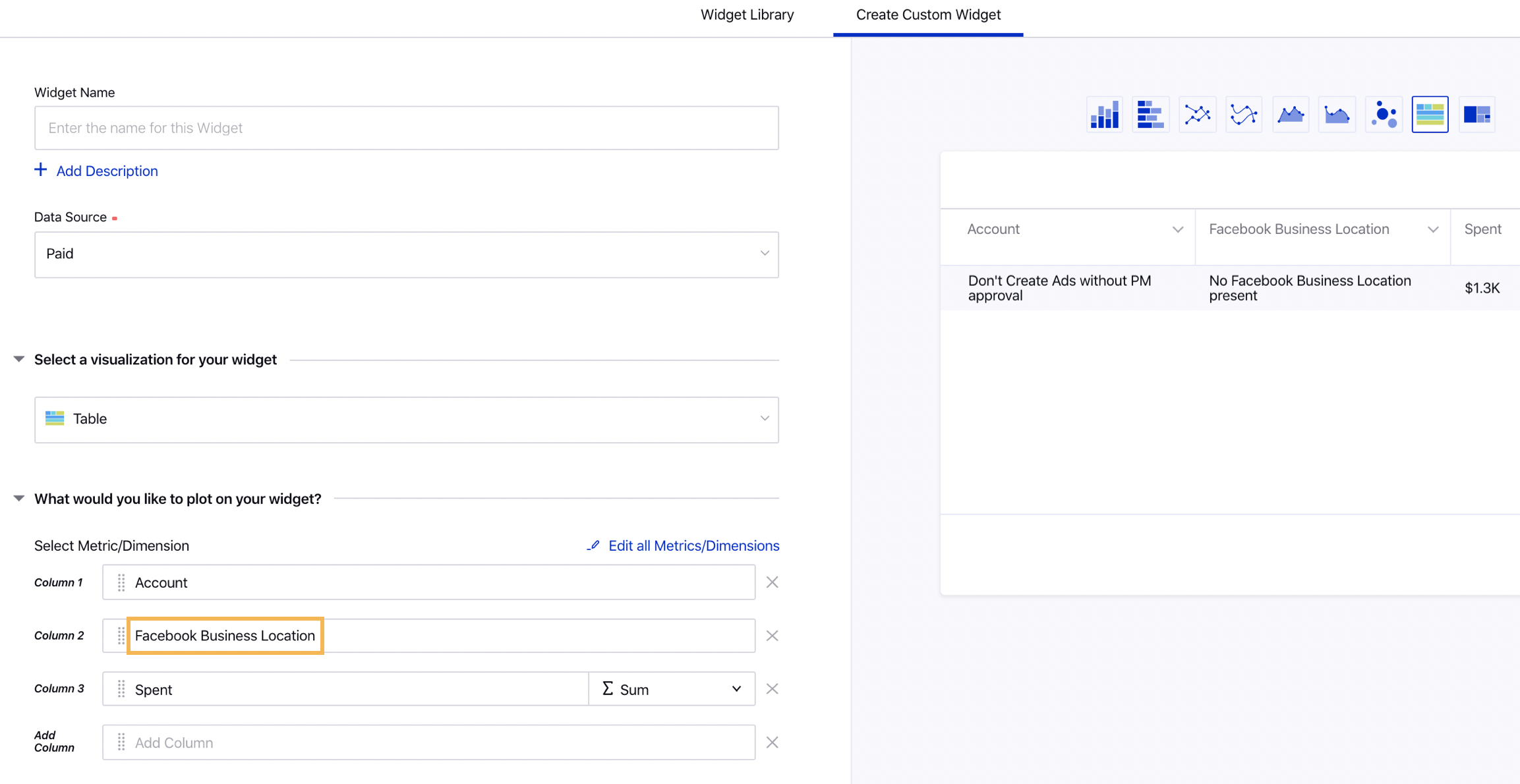Open the Account header chevron in preview table

click(1177, 229)
